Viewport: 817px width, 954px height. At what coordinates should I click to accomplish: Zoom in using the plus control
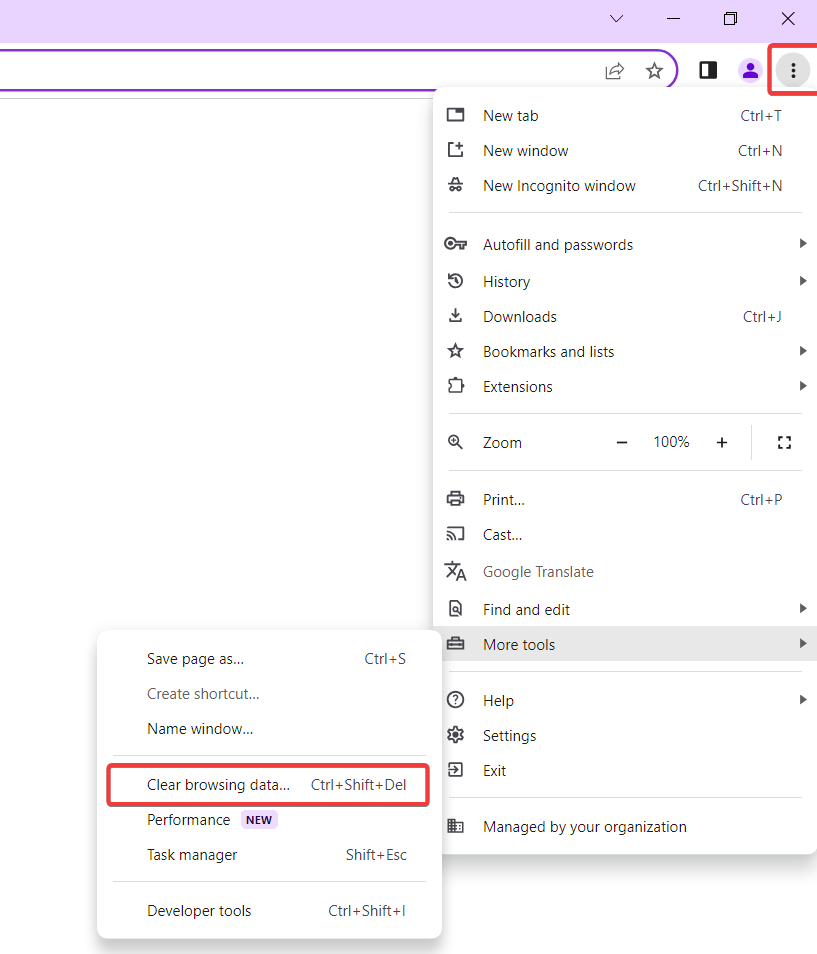click(721, 441)
